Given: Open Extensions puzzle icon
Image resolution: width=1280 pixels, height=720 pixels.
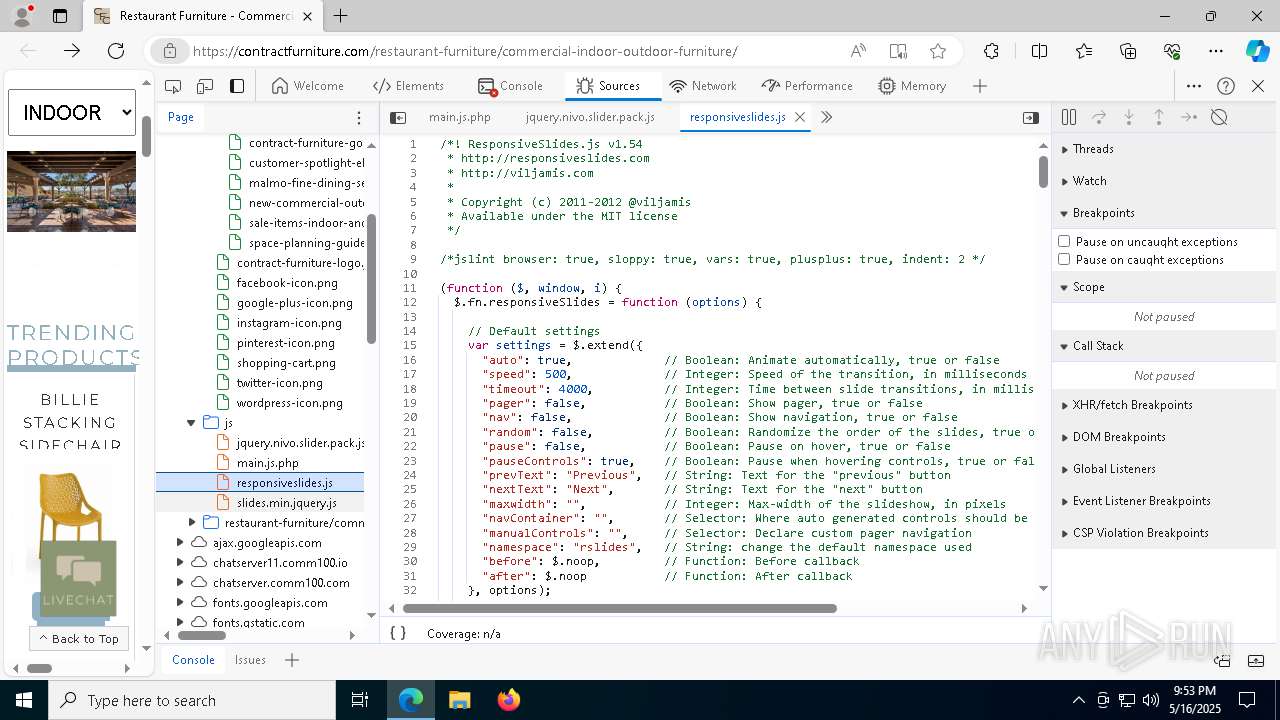Looking at the screenshot, I should 991,51.
